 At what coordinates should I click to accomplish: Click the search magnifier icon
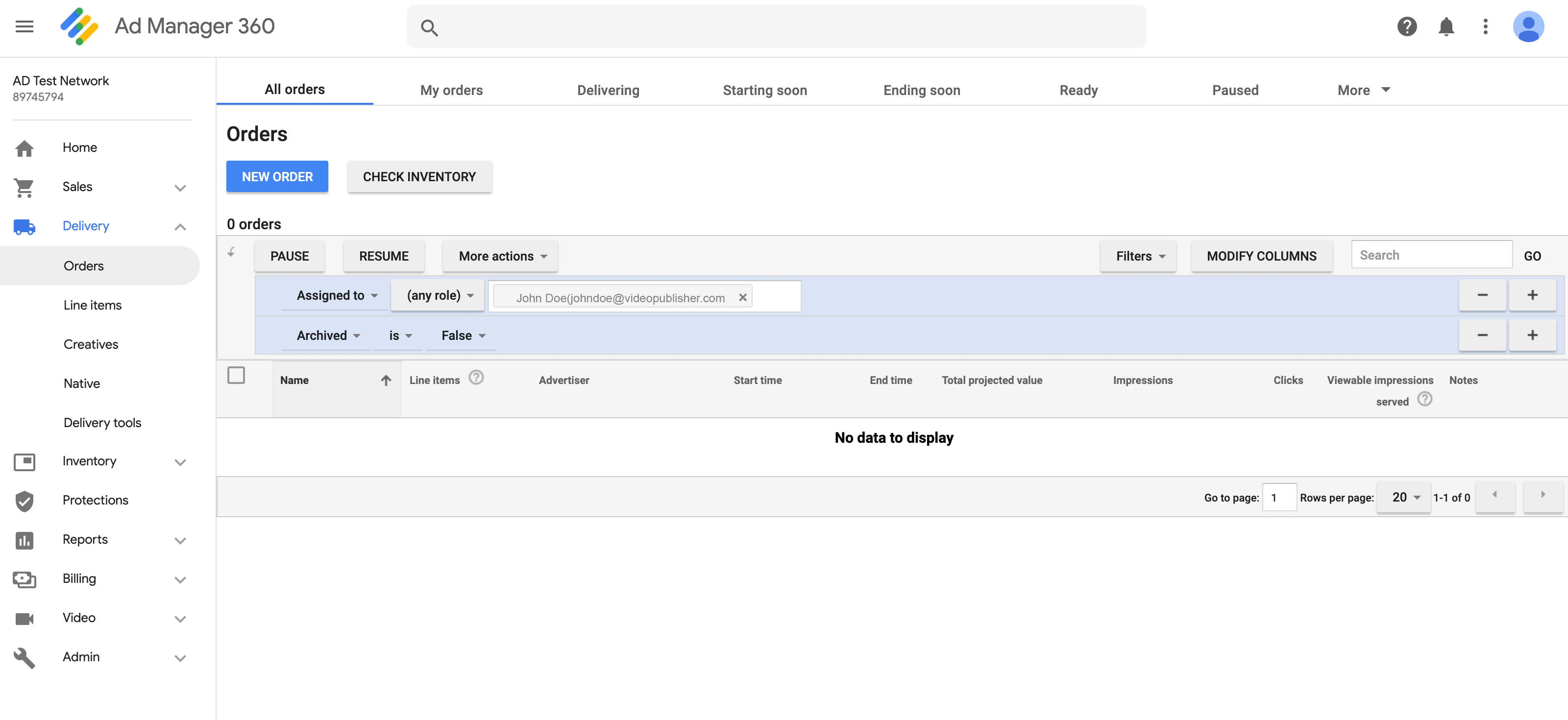click(429, 27)
